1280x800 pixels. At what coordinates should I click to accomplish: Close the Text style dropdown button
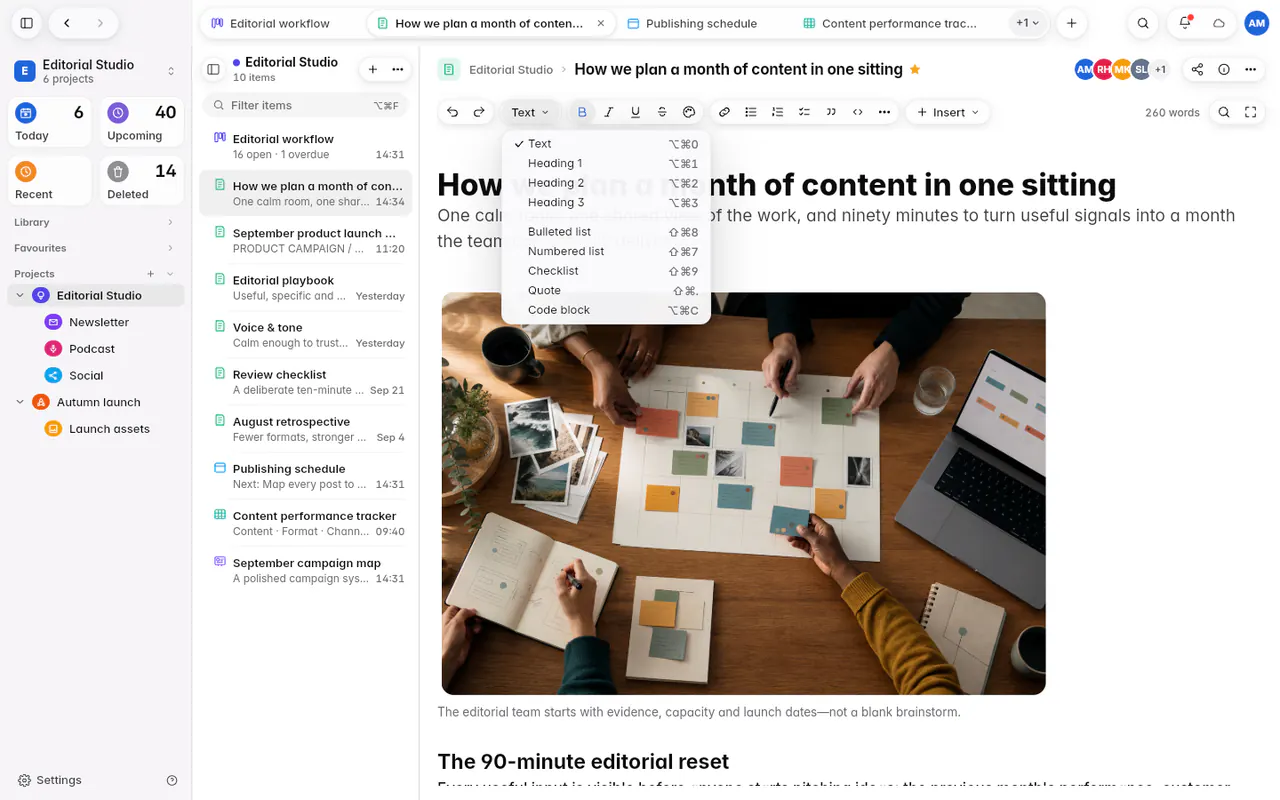pyautogui.click(x=530, y=112)
